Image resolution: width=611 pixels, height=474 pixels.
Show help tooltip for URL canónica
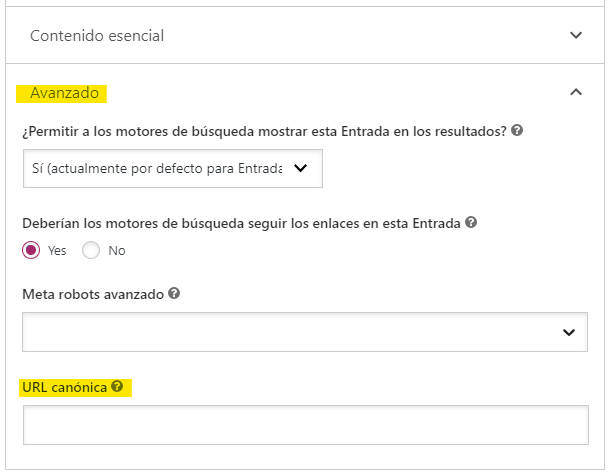click(x=117, y=386)
